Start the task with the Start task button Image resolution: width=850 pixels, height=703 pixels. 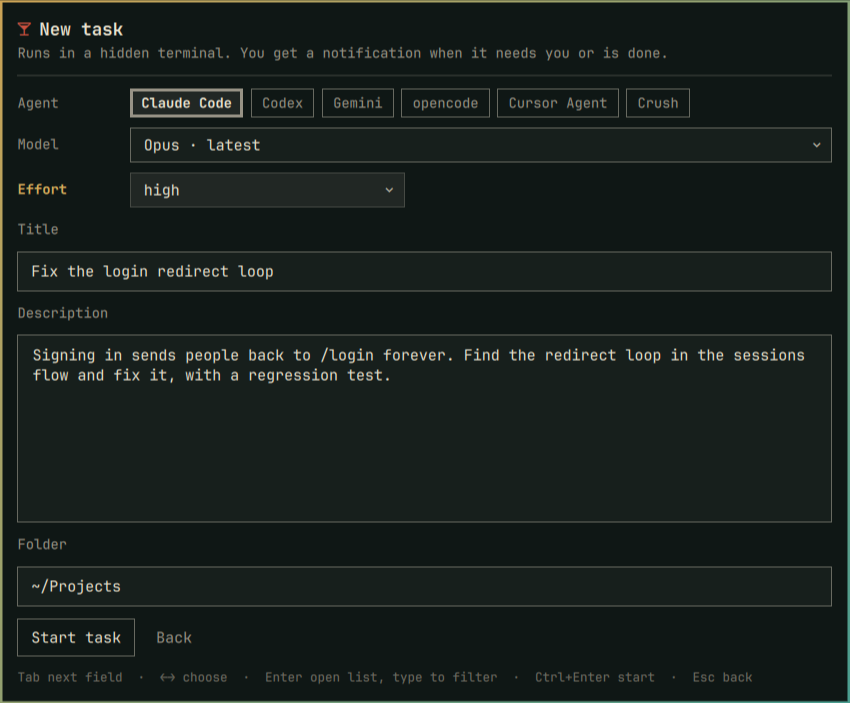click(76, 637)
